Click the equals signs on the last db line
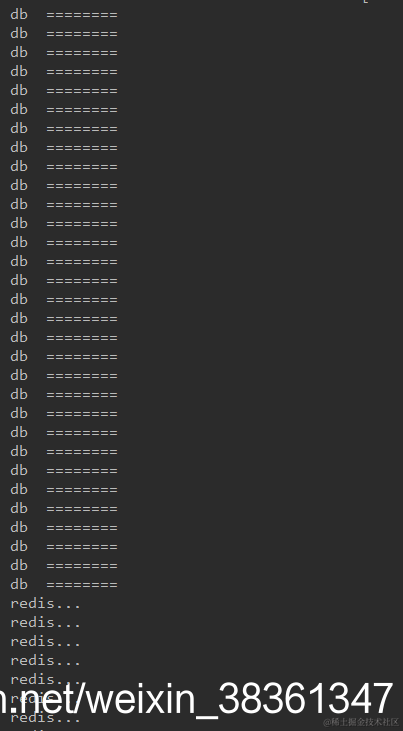The image size is (403, 731). [x=82, y=585]
